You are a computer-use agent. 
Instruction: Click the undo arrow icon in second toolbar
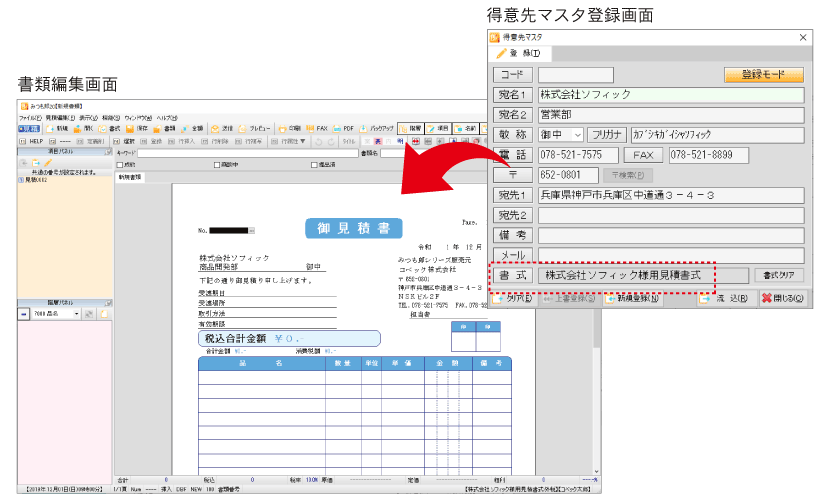(x=319, y=142)
